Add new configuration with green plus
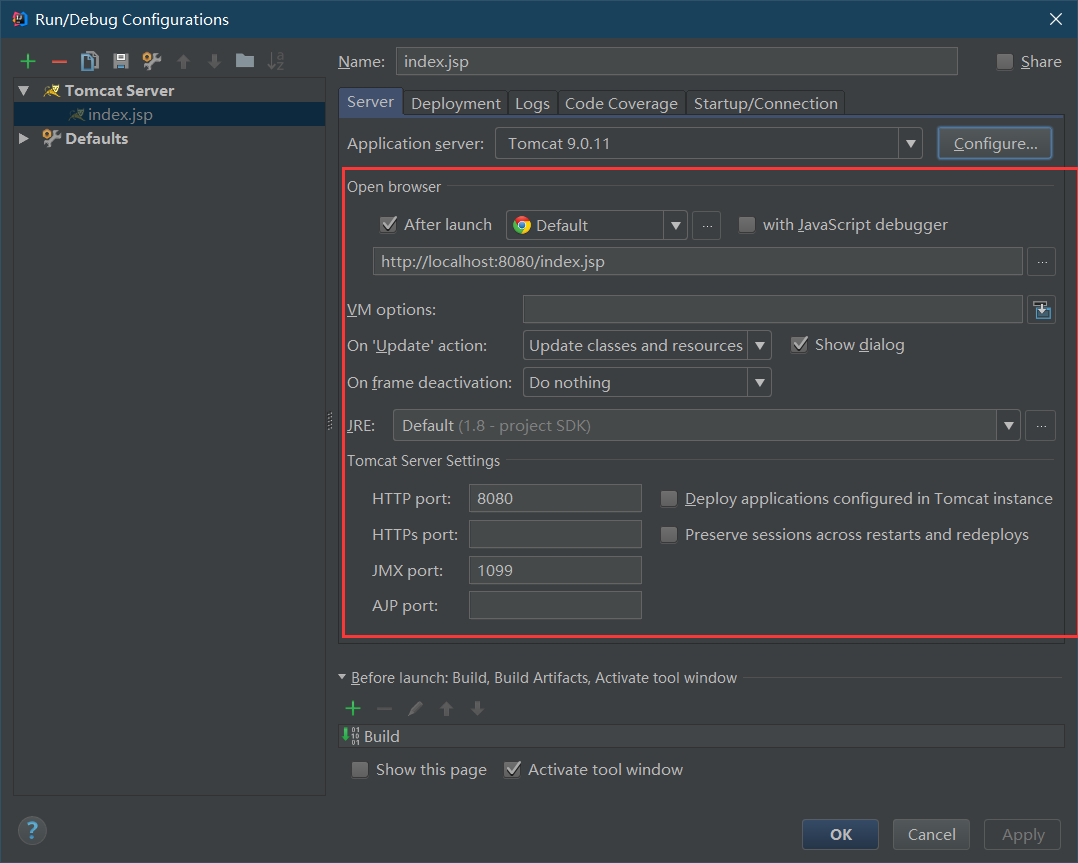 click(x=28, y=62)
